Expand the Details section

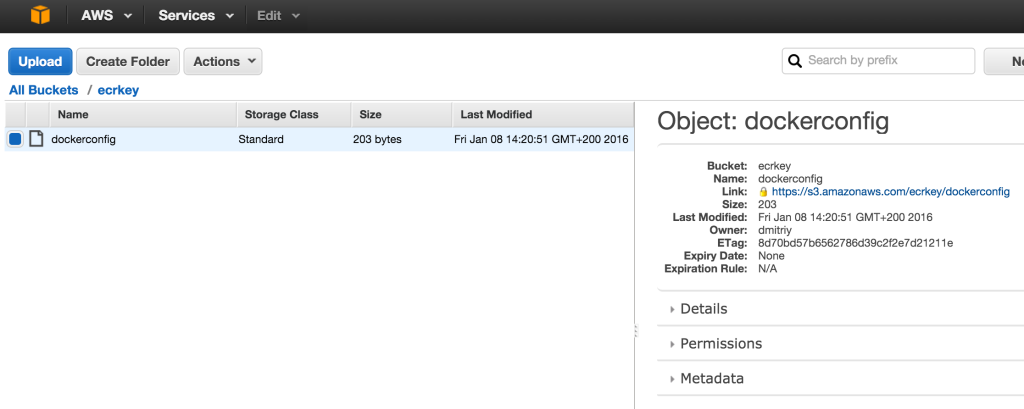coord(703,309)
